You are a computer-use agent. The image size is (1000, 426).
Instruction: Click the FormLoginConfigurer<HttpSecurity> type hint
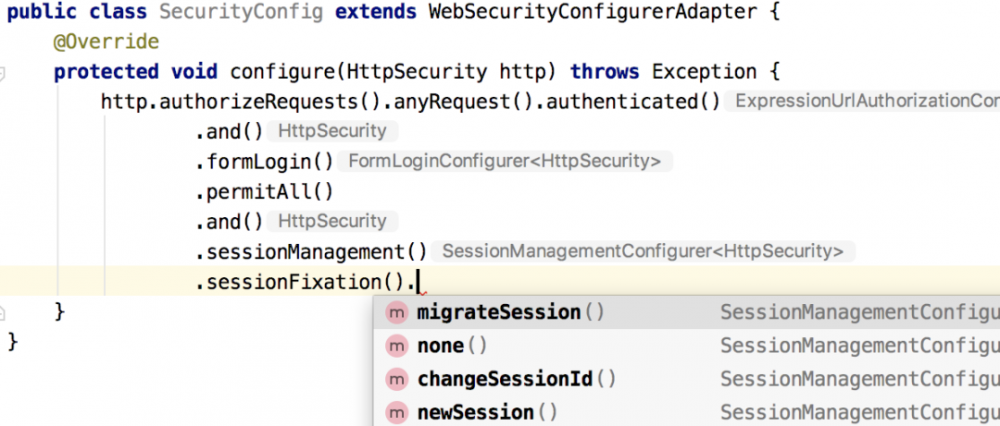point(504,161)
